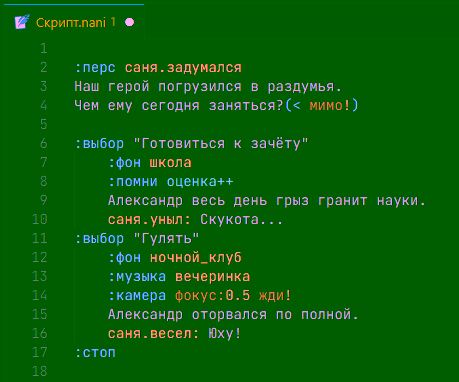Click the ':перс' command on line 2
Image resolution: width=459 pixels, height=382 pixels.
tap(95, 68)
